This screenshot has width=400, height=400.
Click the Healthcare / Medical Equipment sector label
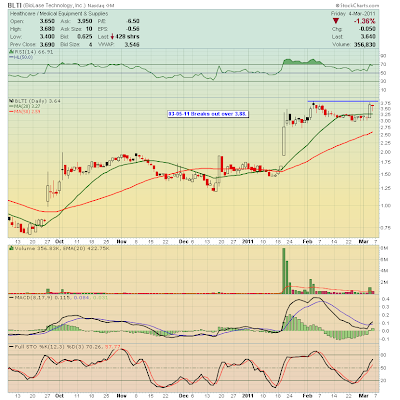point(59,14)
